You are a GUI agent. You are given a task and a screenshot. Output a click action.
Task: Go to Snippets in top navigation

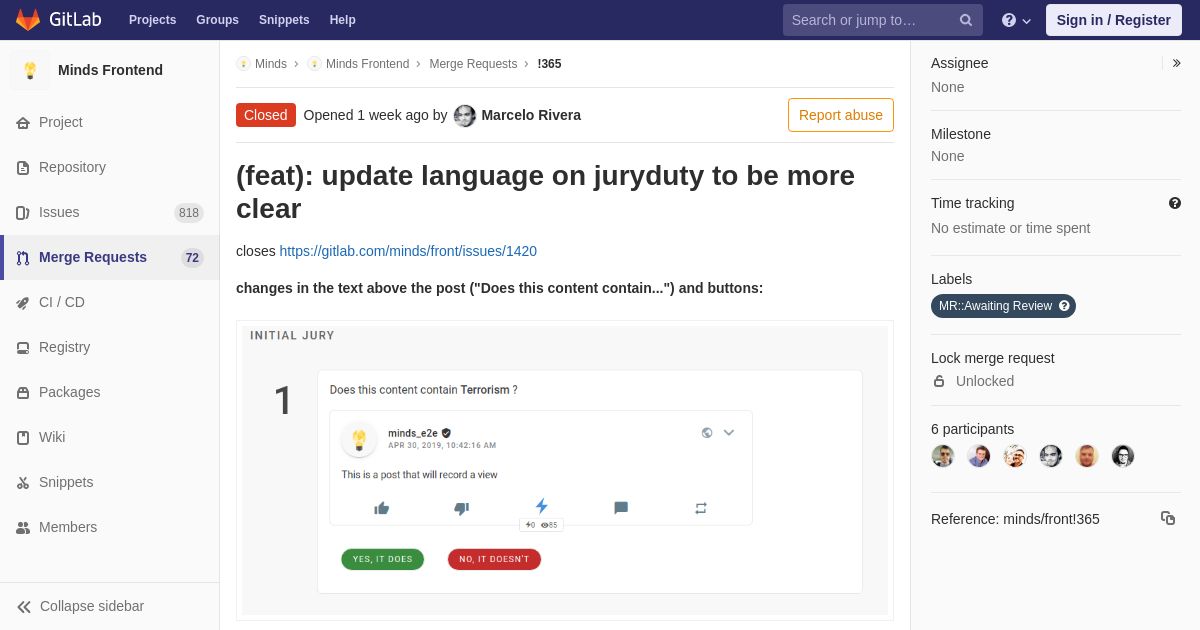(284, 20)
